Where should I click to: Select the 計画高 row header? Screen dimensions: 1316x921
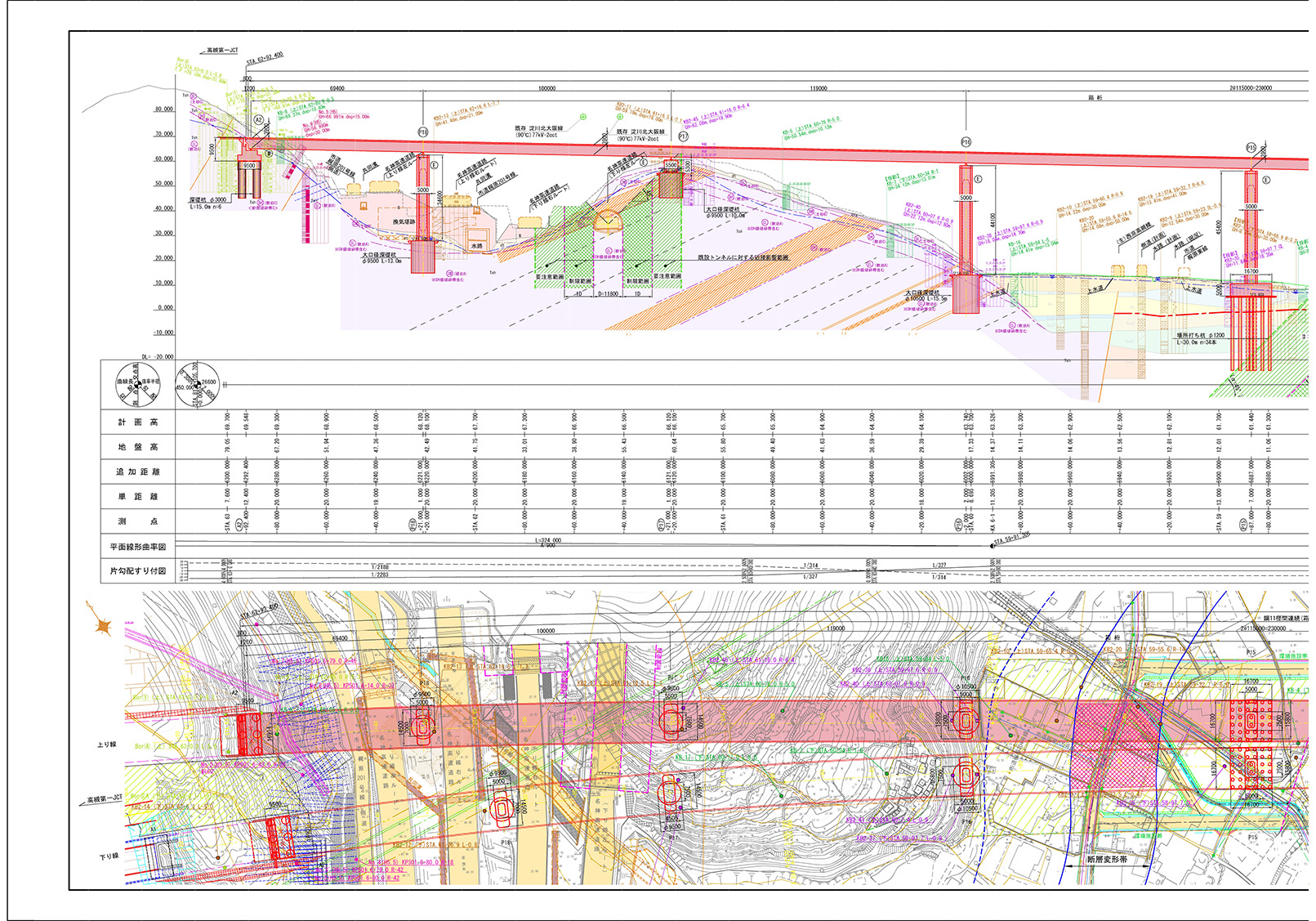138,422
